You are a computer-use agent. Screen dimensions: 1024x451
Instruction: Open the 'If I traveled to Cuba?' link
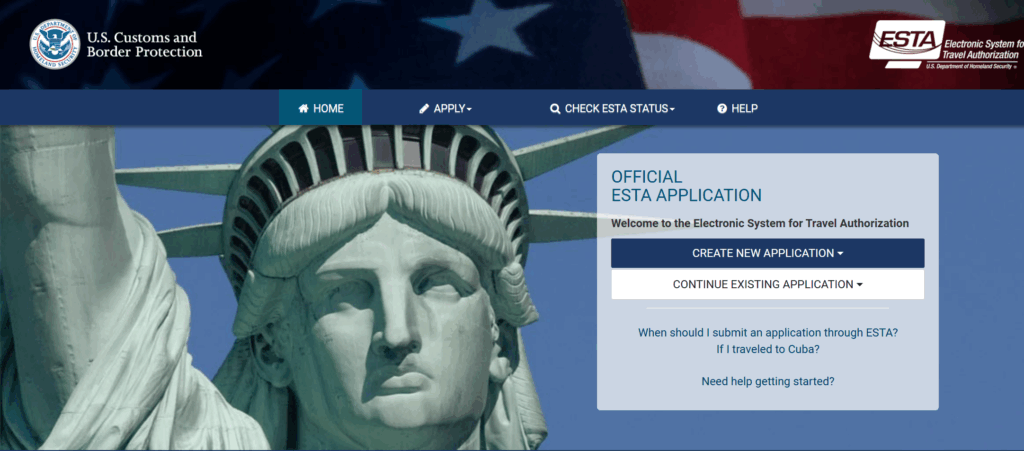click(x=767, y=349)
